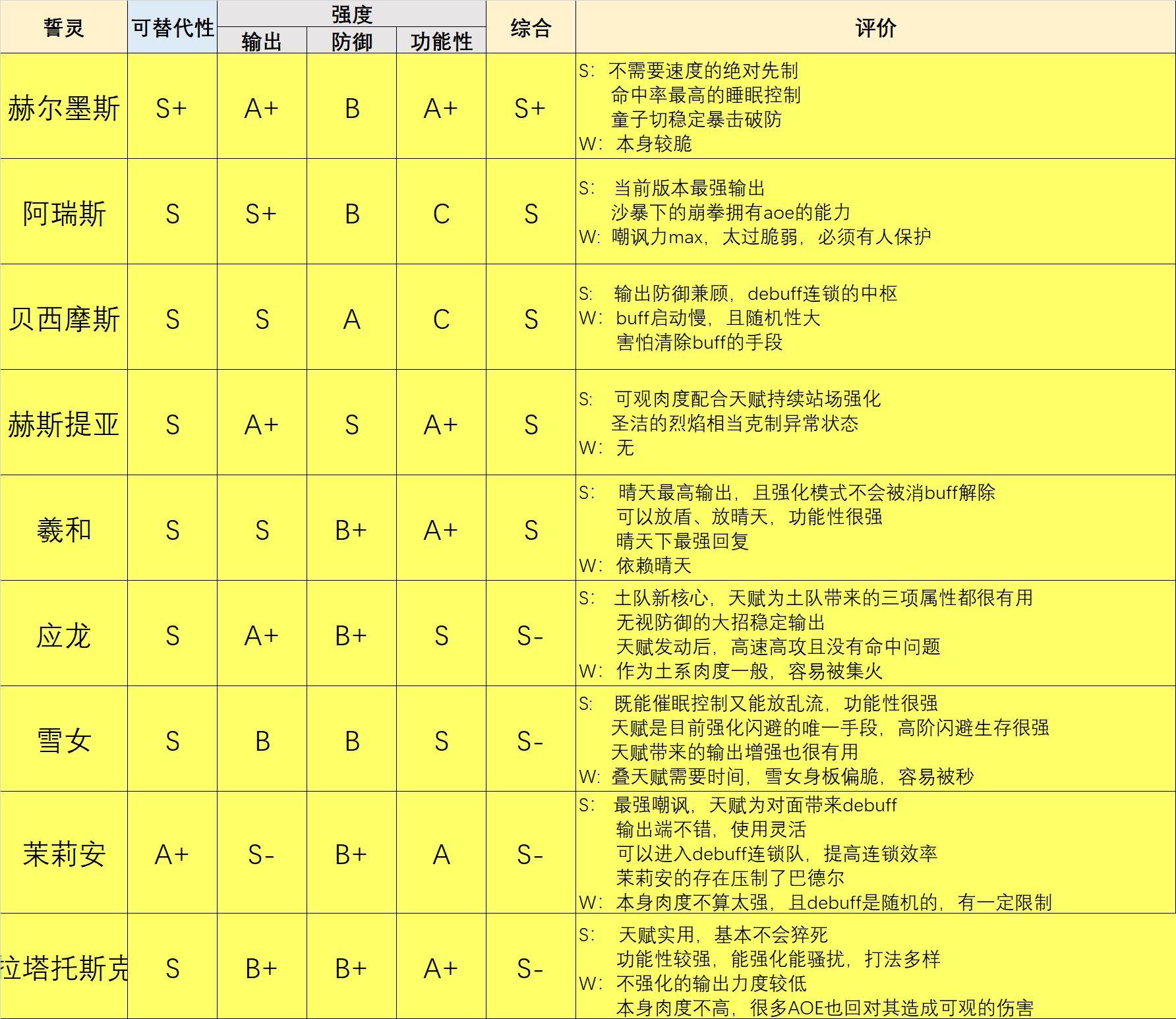Image resolution: width=1176 pixels, height=1019 pixels.
Task: Click text 晴天下最强回复
Action: click(x=682, y=541)
